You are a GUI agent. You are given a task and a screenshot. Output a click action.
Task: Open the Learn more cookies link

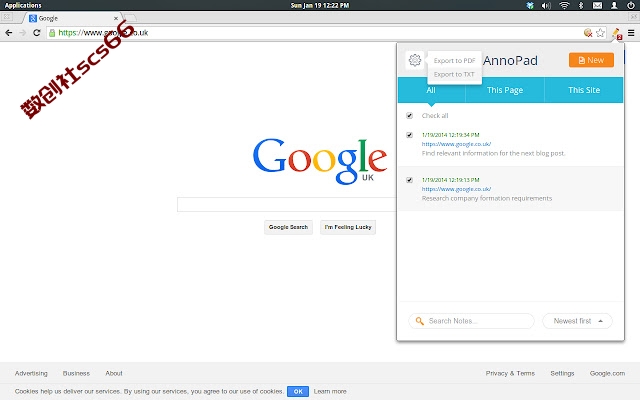tap(330, 391)
